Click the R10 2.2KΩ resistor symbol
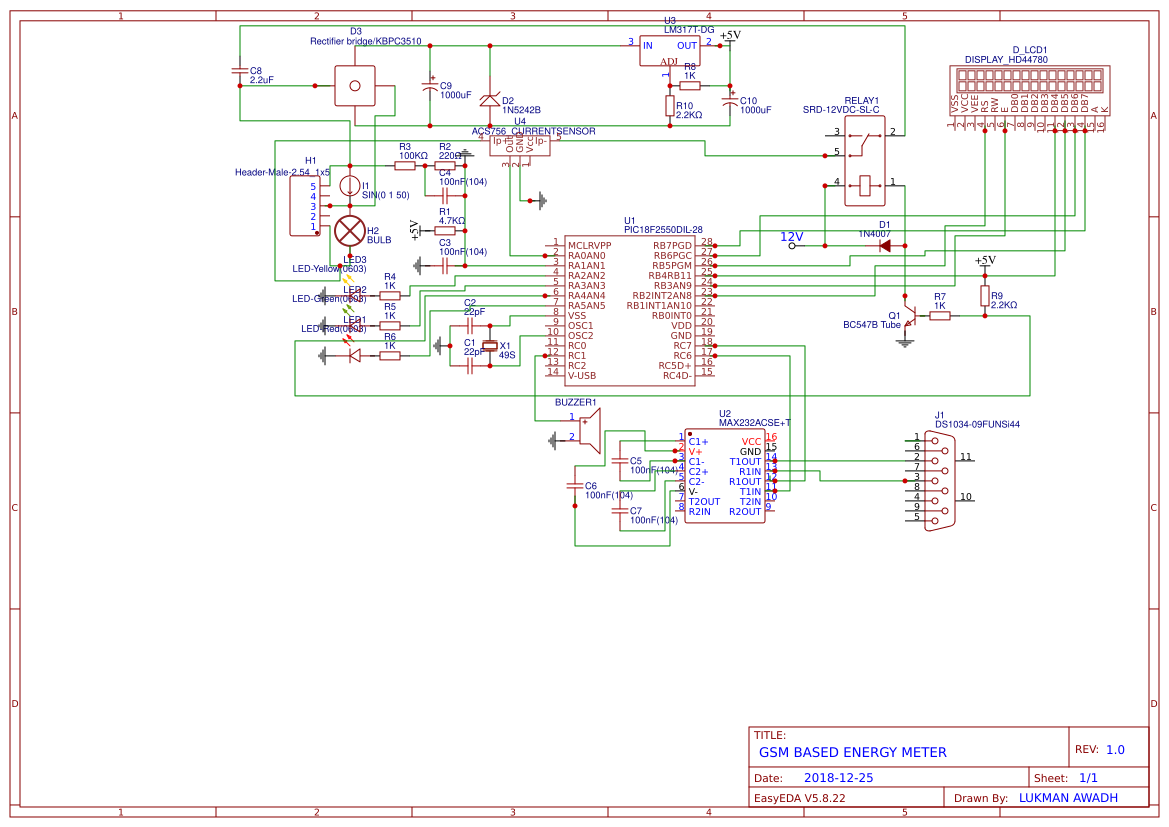 tap(669, 106)
